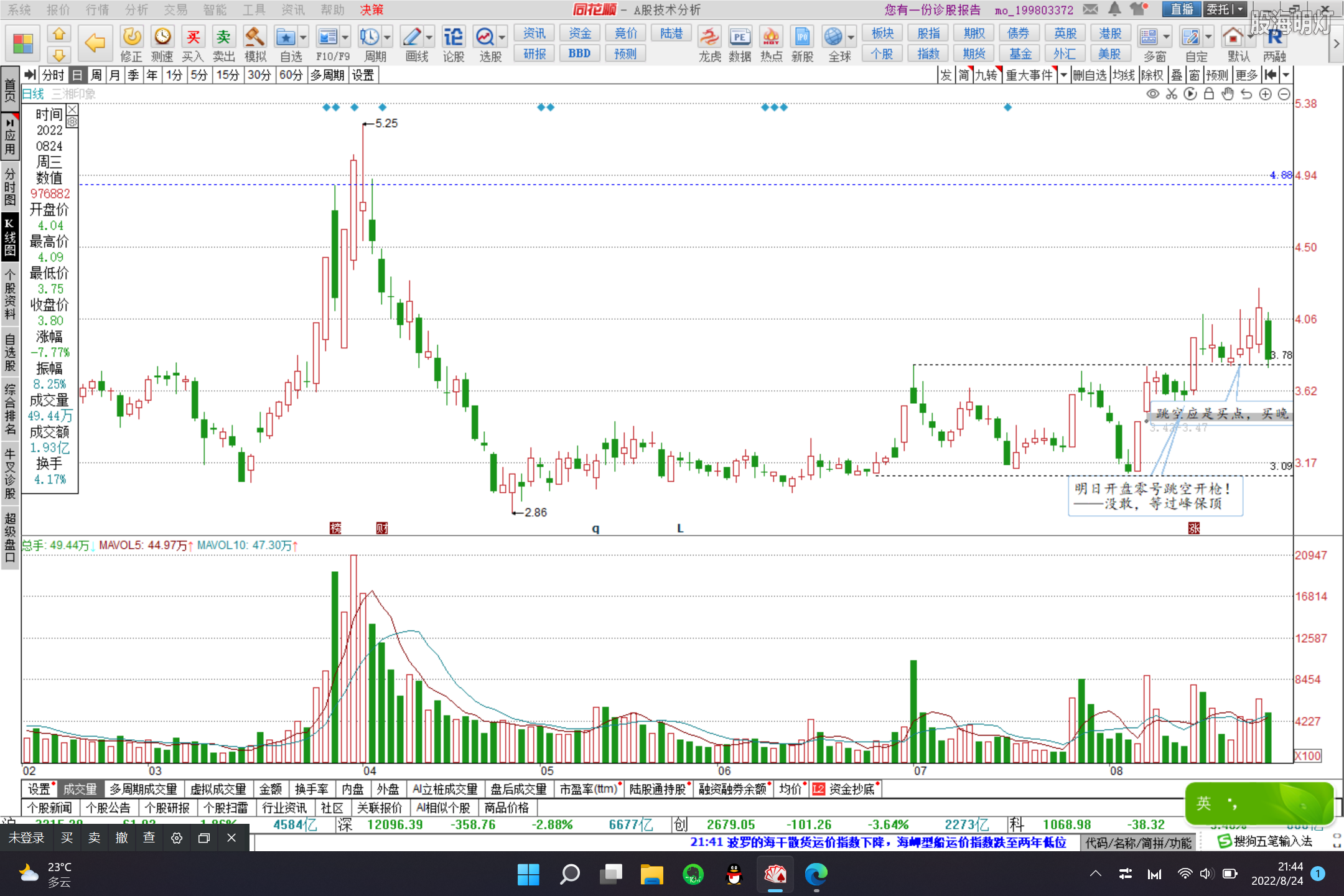Image resolution: width=1344 pixels, height=896 pixels.
Task: Open the 选股 stock screener icon
Action: click(x=485, y=37)
